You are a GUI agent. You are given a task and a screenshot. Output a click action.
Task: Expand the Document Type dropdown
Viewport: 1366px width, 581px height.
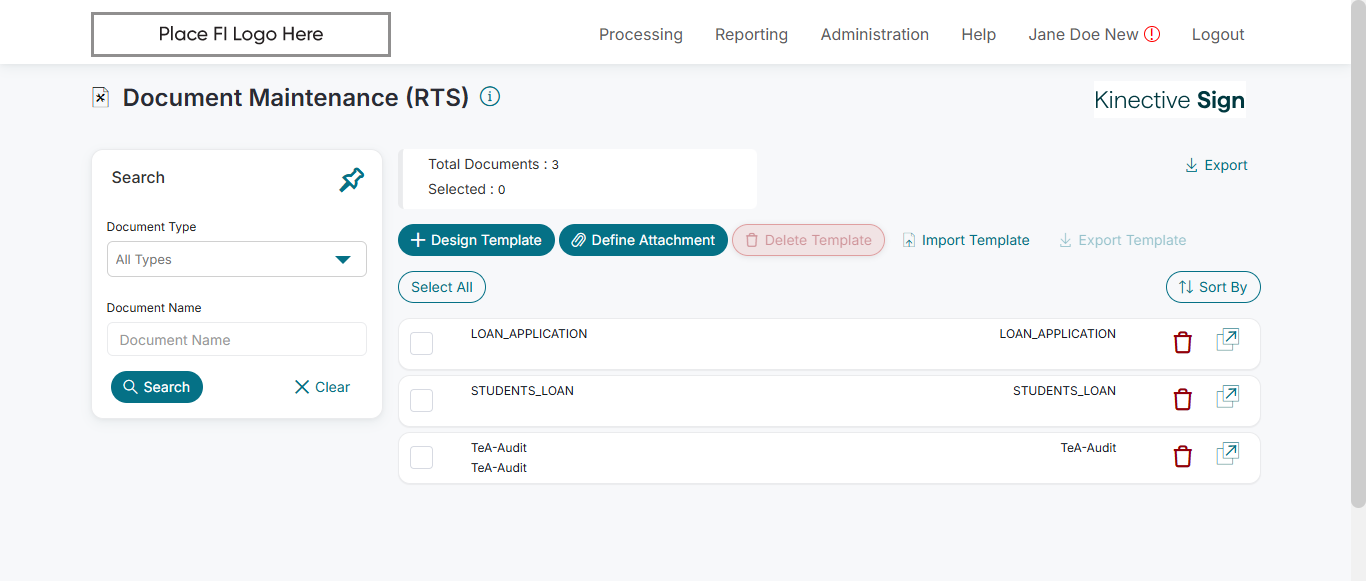point(237,259)
